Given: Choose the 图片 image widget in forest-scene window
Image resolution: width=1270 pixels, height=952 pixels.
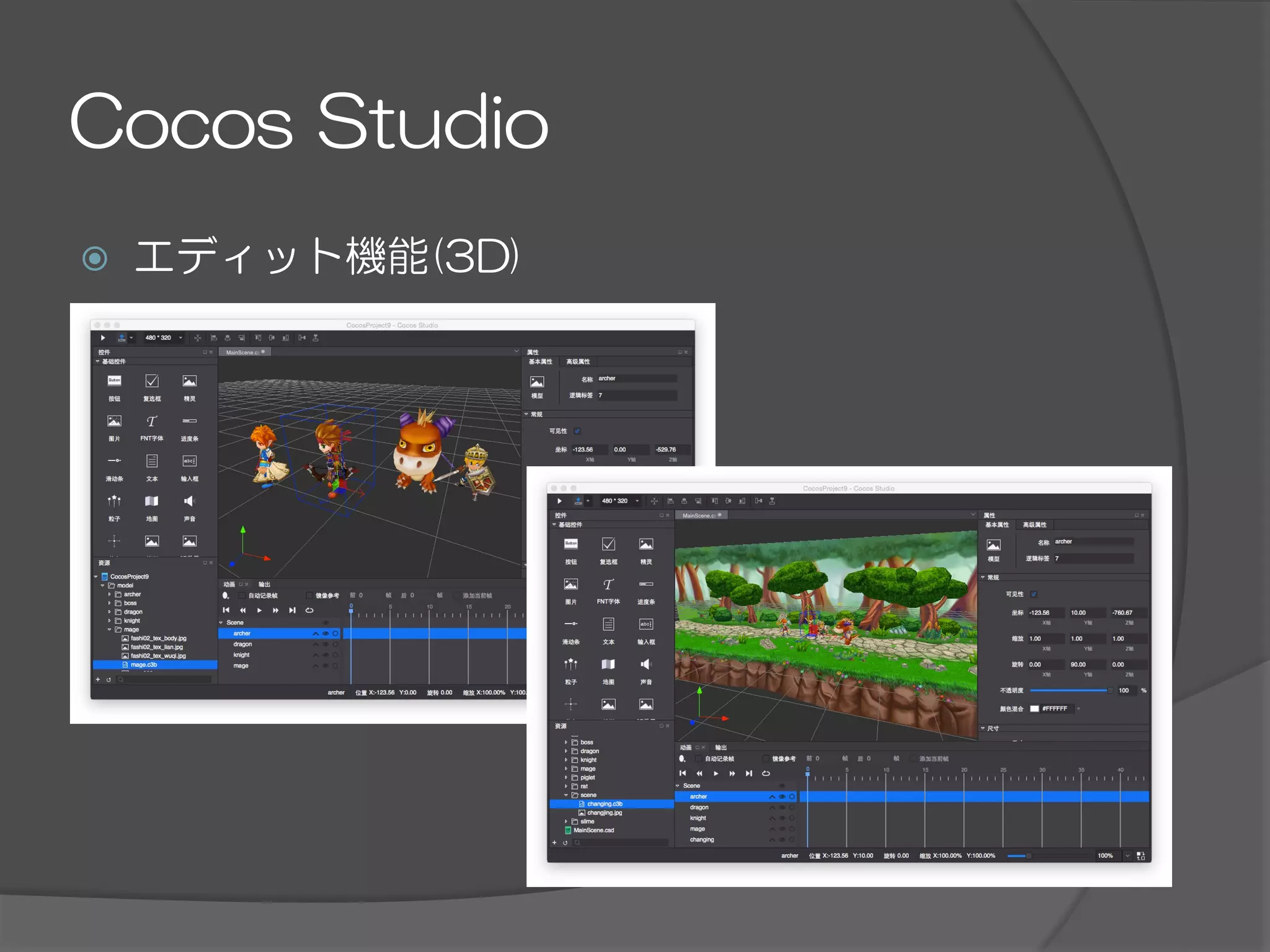Looking at the screenshot, I should 571,584.
